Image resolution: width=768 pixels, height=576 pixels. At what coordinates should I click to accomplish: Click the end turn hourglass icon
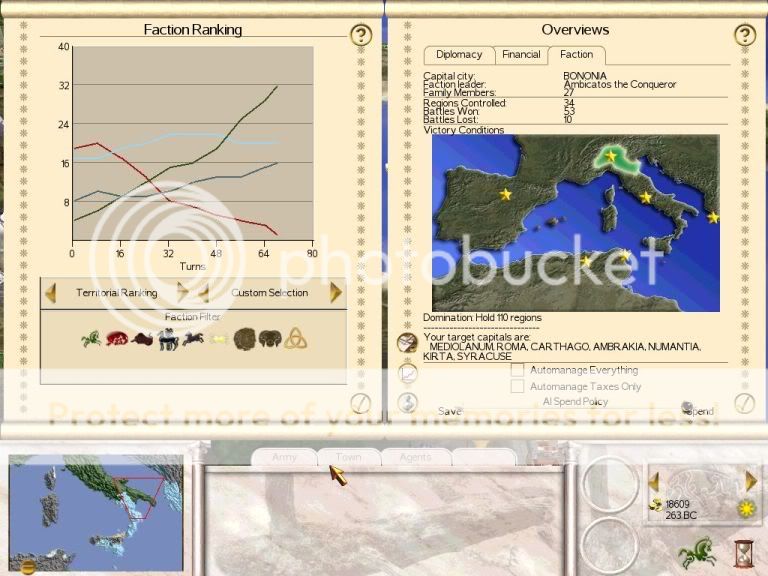coord(742,552)
